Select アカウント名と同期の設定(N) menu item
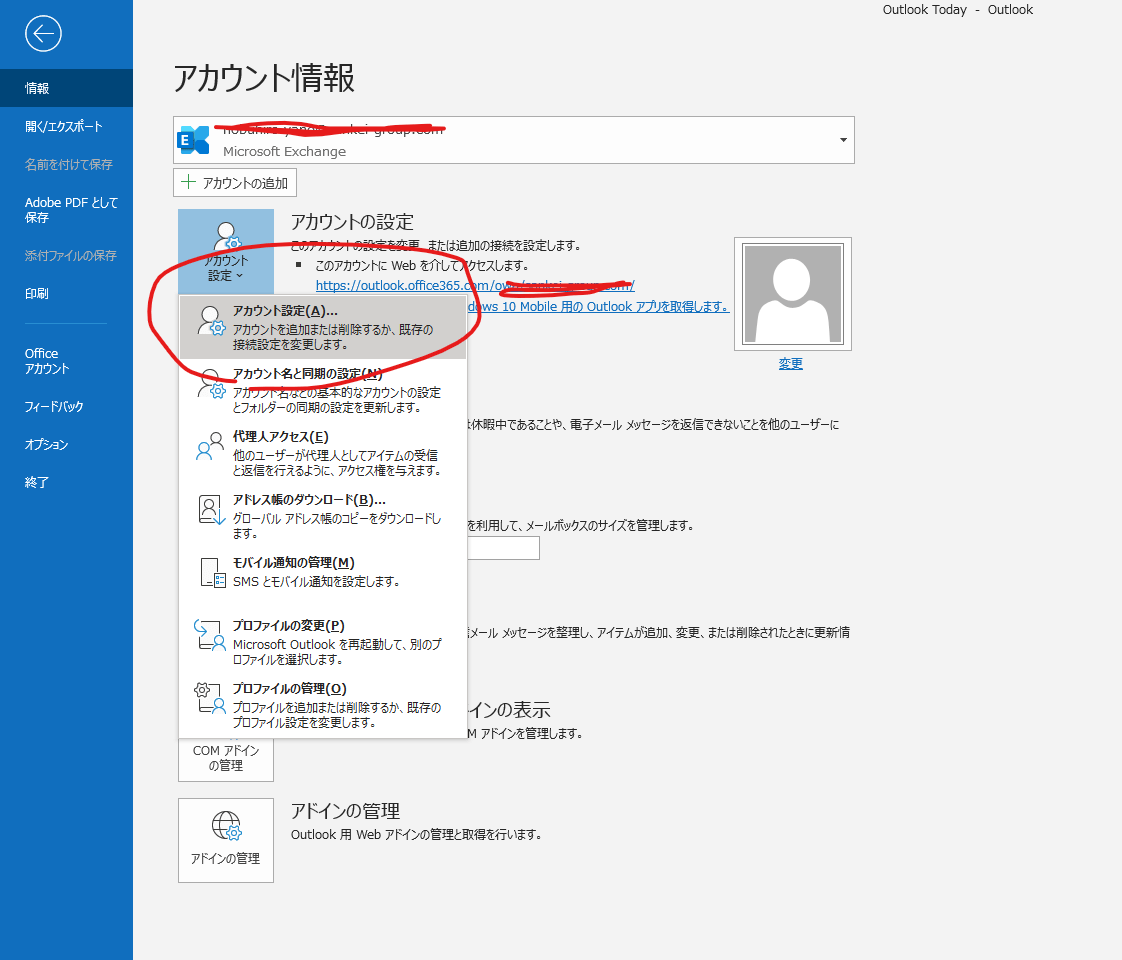 323,390
